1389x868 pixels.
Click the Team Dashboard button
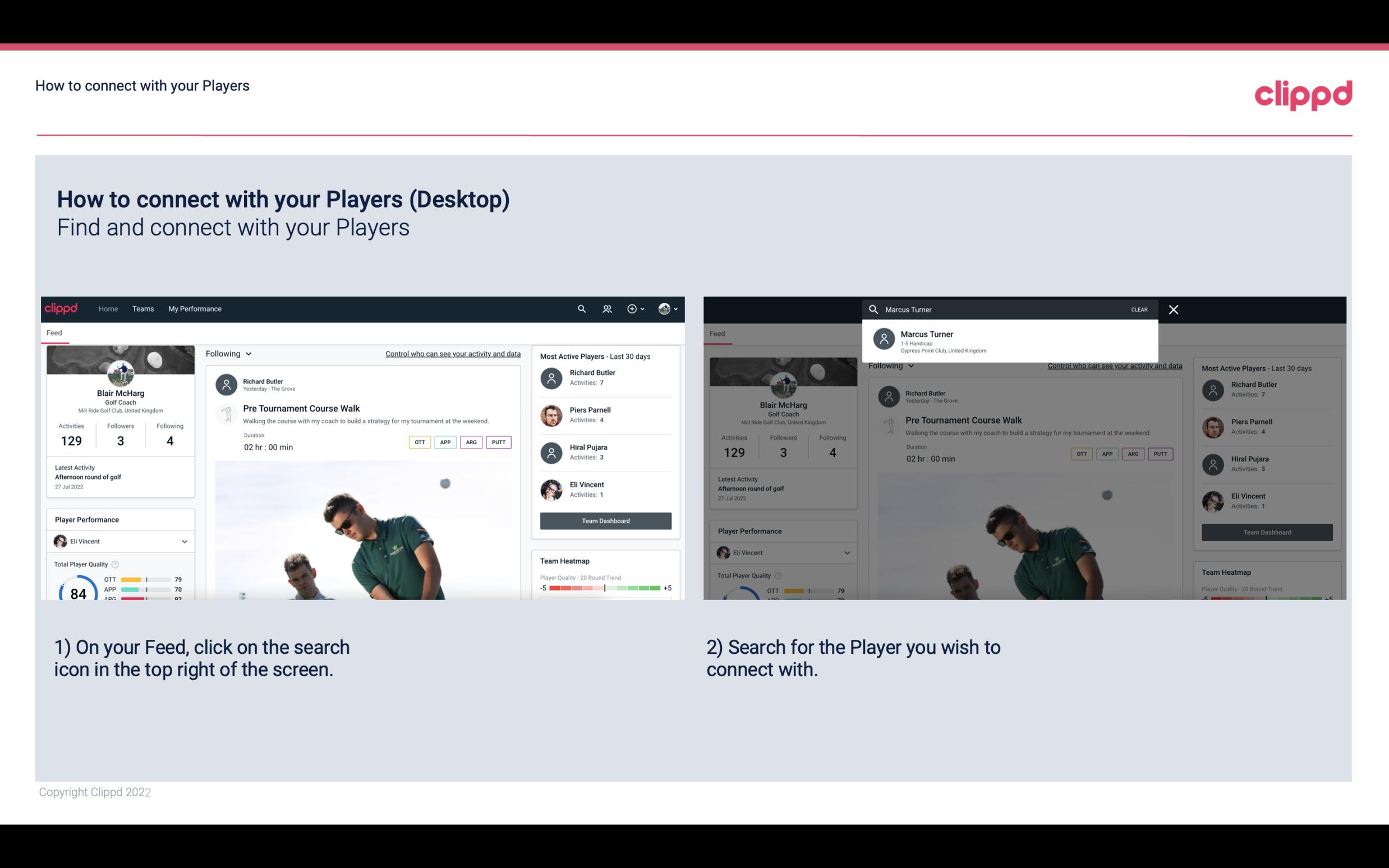(x=605, y=520)
